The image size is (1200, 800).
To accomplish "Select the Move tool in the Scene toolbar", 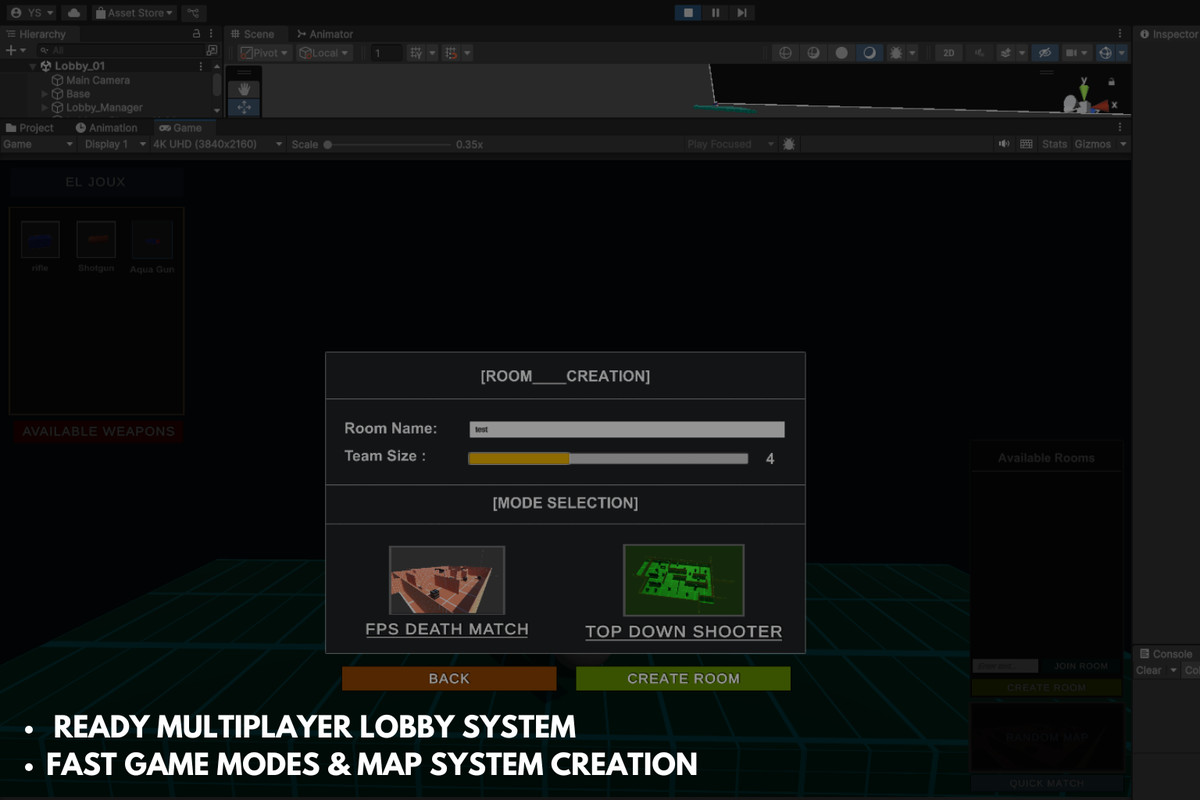I will tap(244, 107).
